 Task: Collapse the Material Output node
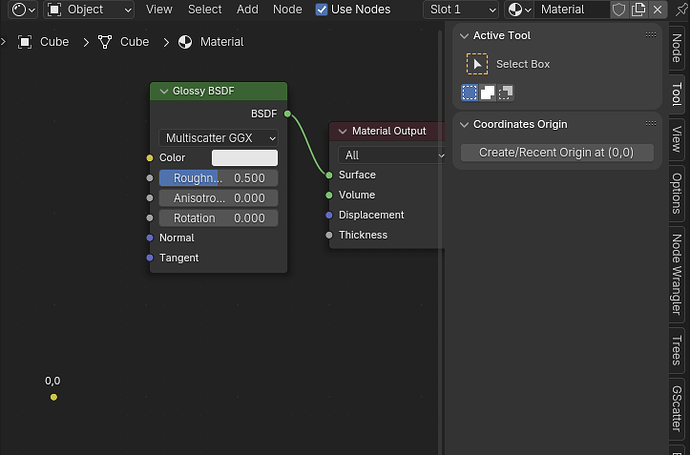pyautogui.click(x=342, y=131)
